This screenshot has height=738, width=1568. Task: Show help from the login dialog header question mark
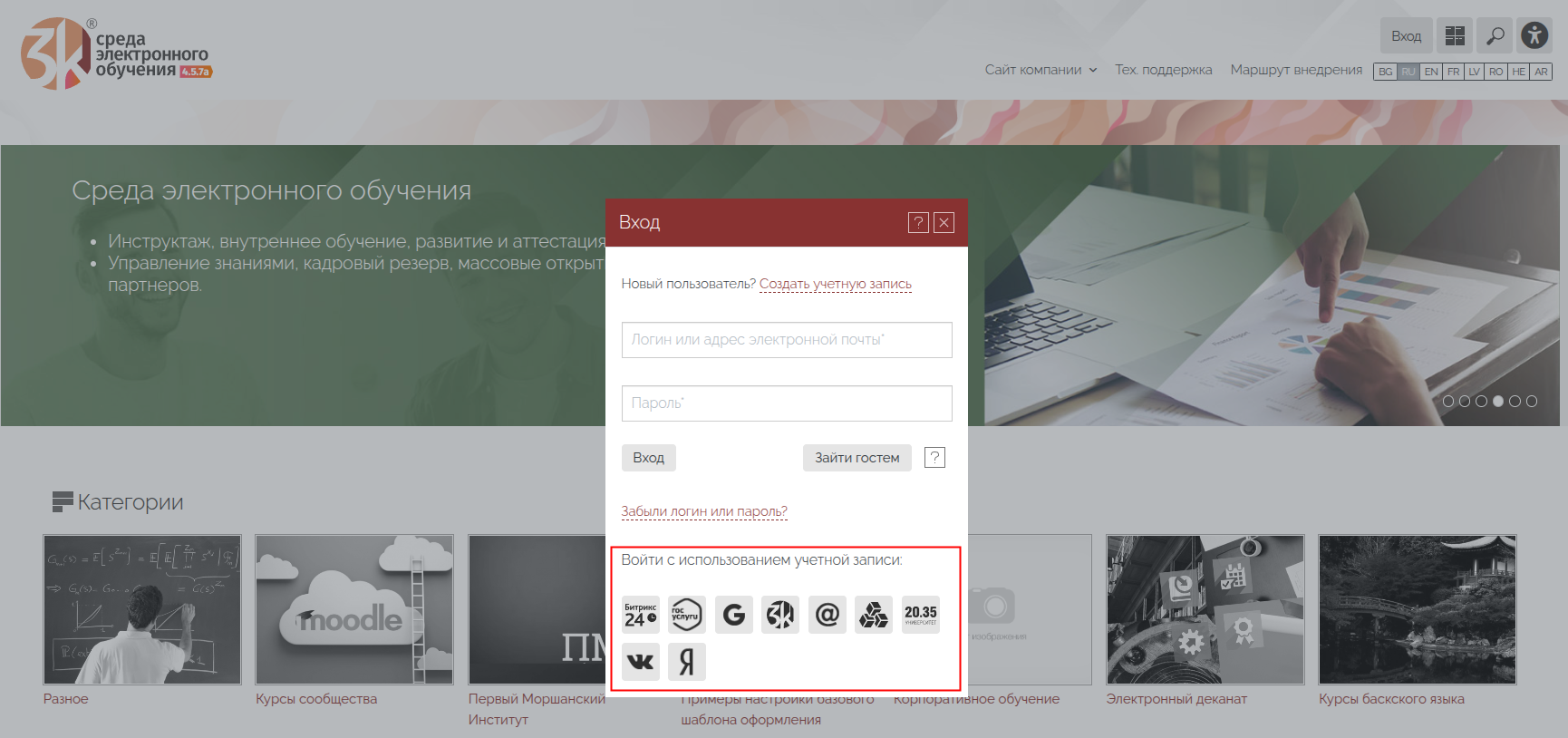point(918,223)
